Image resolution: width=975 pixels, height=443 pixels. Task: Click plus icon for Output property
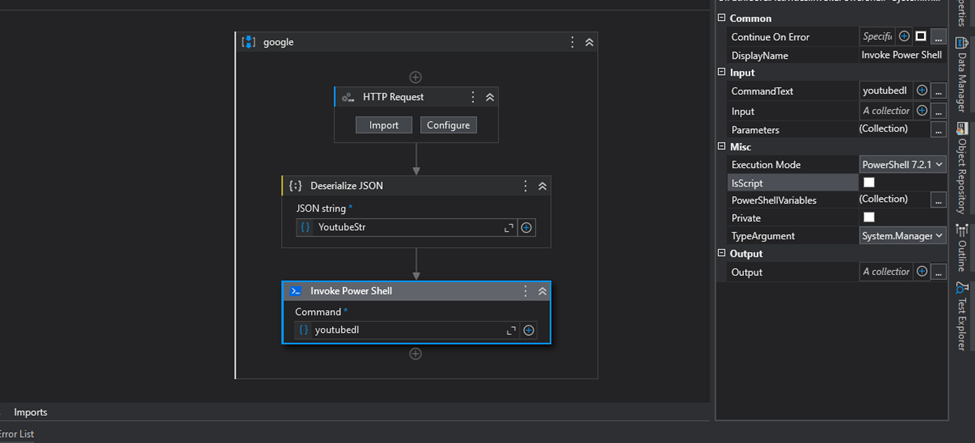(x=922, y=271)
